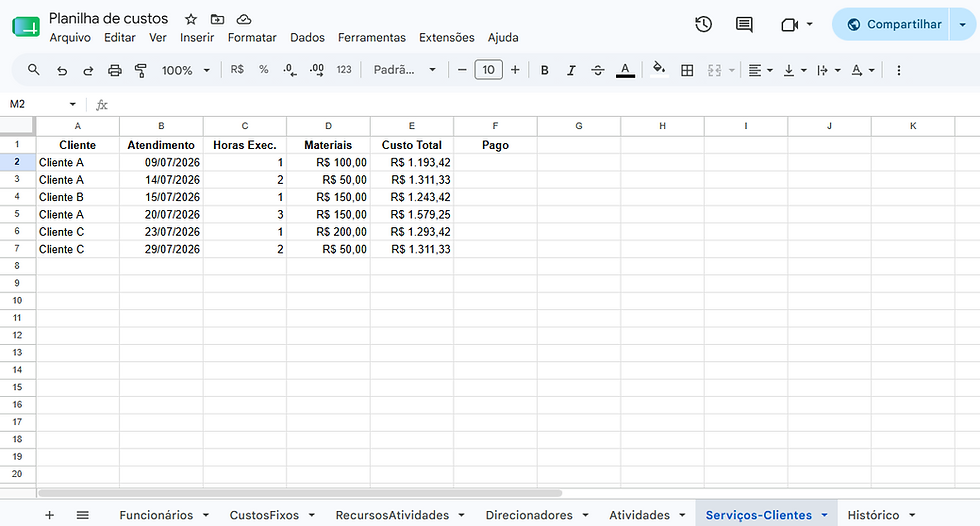Open the Formatar menu
The width and height of the screenshot is (980, 526).
click(252, 37)
